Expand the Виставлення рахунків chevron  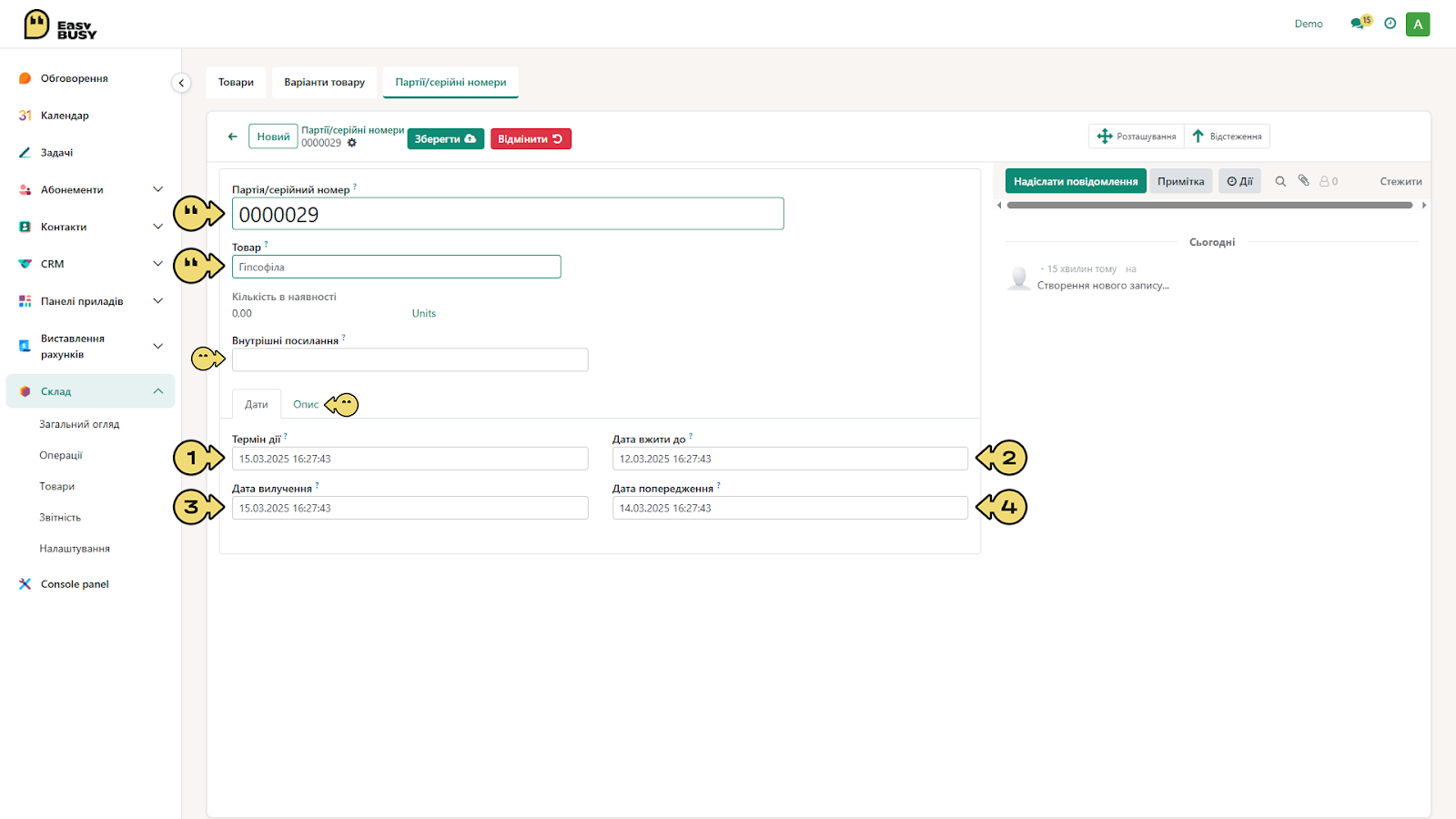coord(157,346)
